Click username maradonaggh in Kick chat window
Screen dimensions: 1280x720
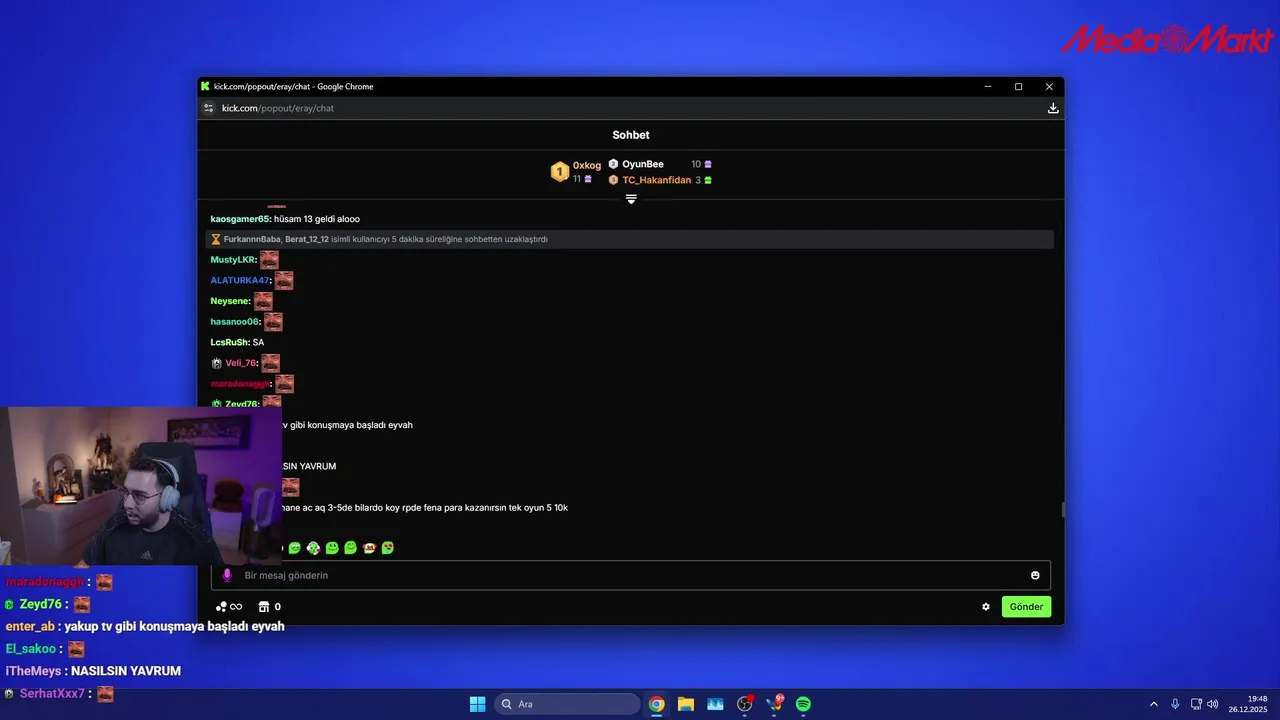tap(241, 384)
